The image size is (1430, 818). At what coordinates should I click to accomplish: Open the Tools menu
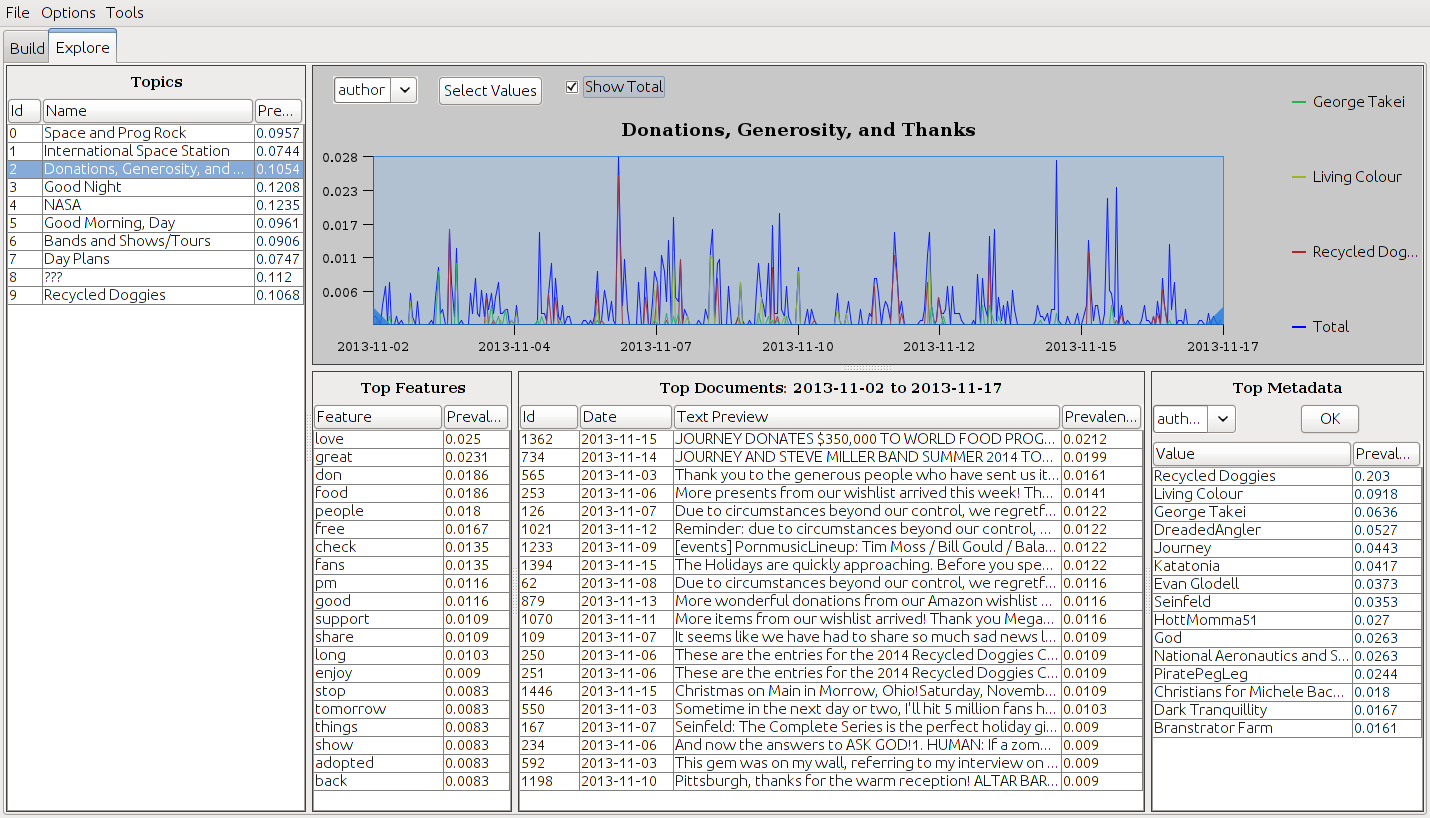tap(125, 12)
